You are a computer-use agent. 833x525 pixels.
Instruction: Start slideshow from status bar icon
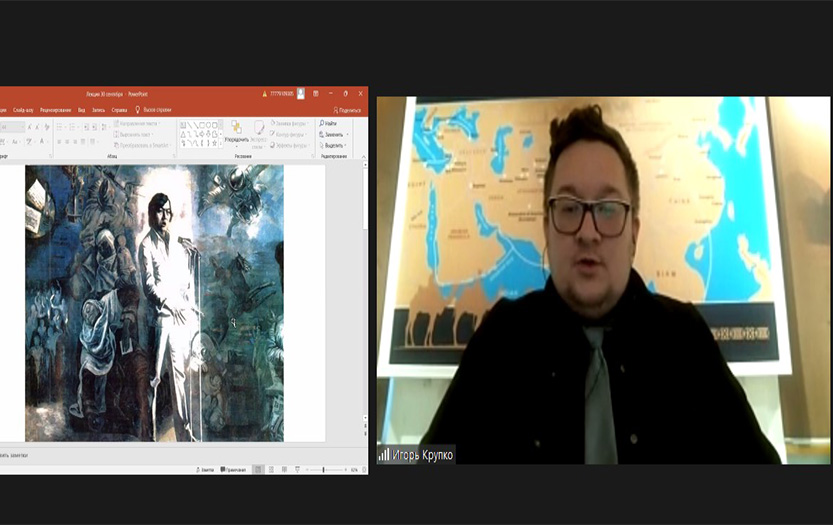point(297,469)
